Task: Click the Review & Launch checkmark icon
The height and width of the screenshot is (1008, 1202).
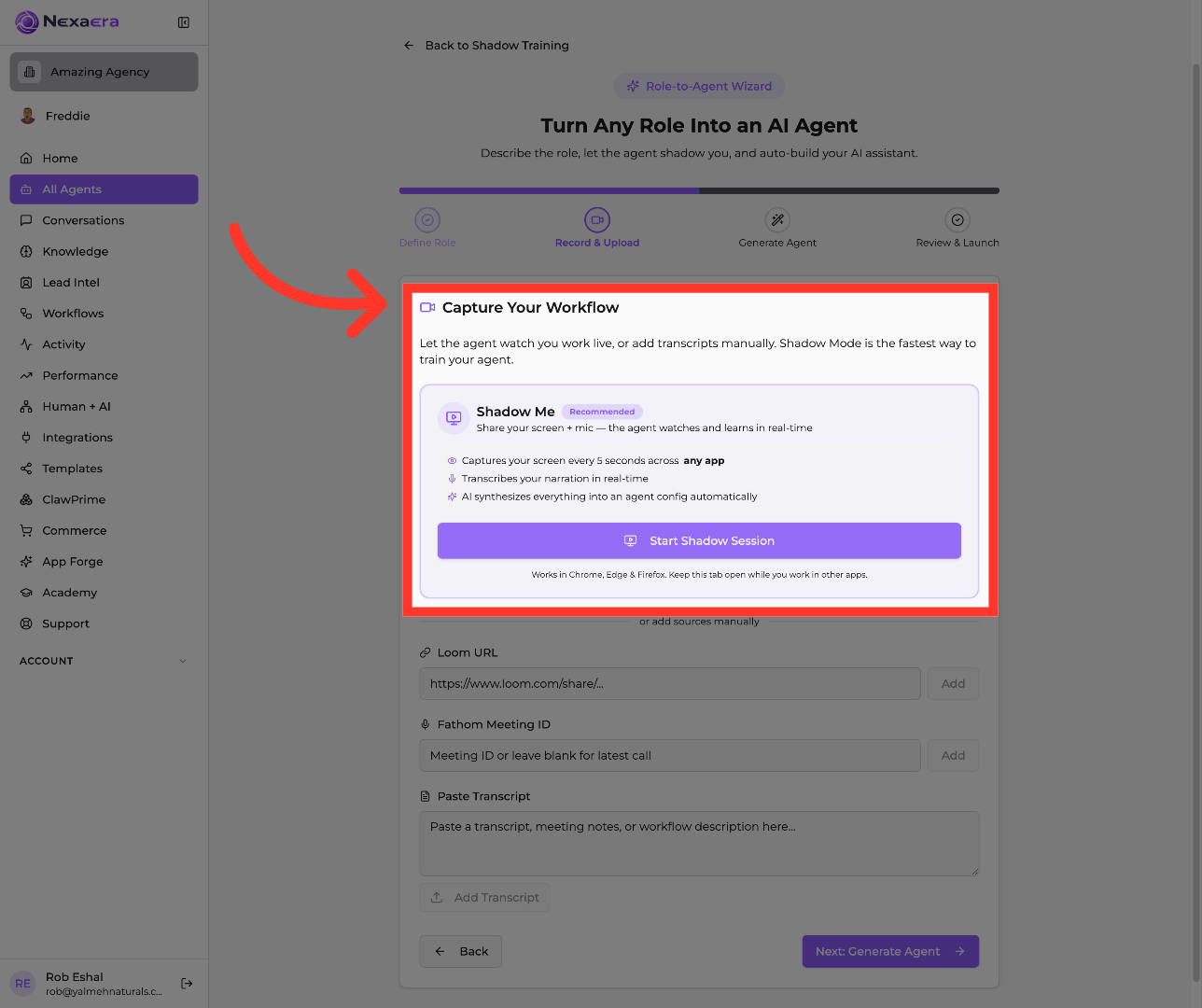Action: (x=957, y=220)
